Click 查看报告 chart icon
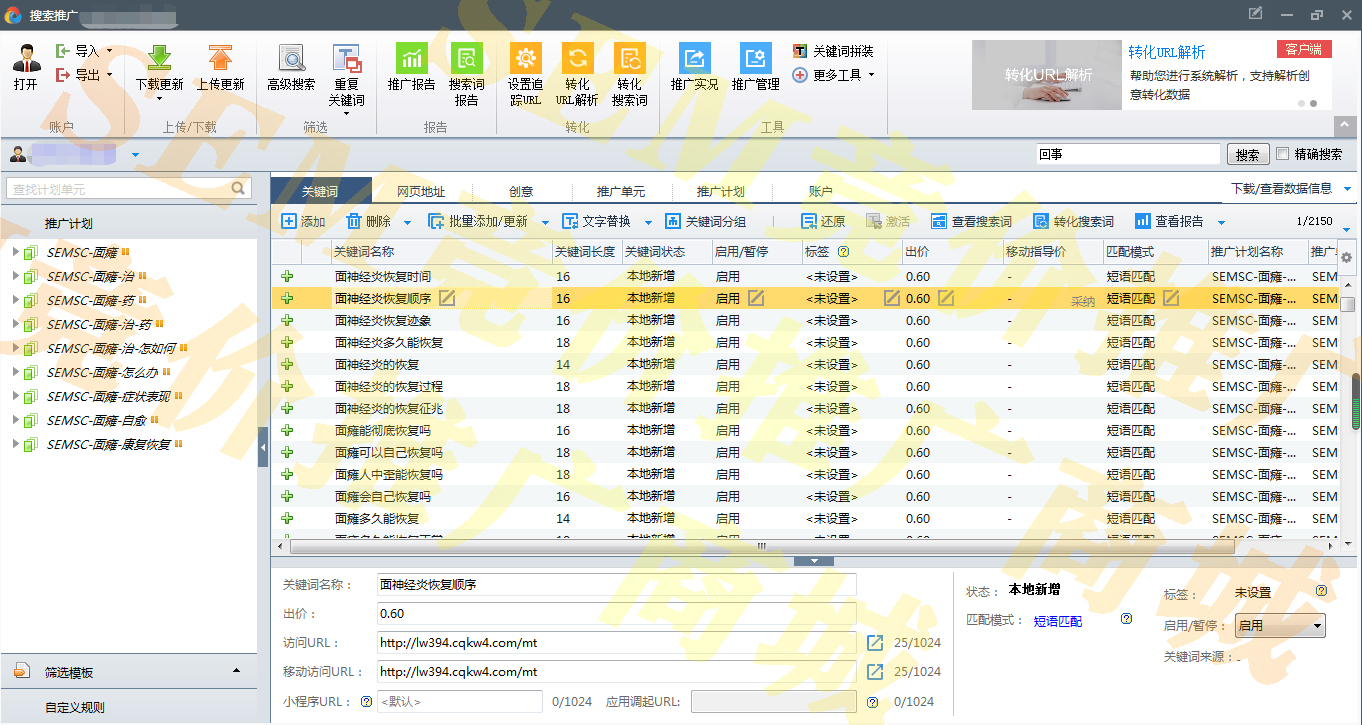The height and width of the screenshot is (725, 1362). 1143,222
